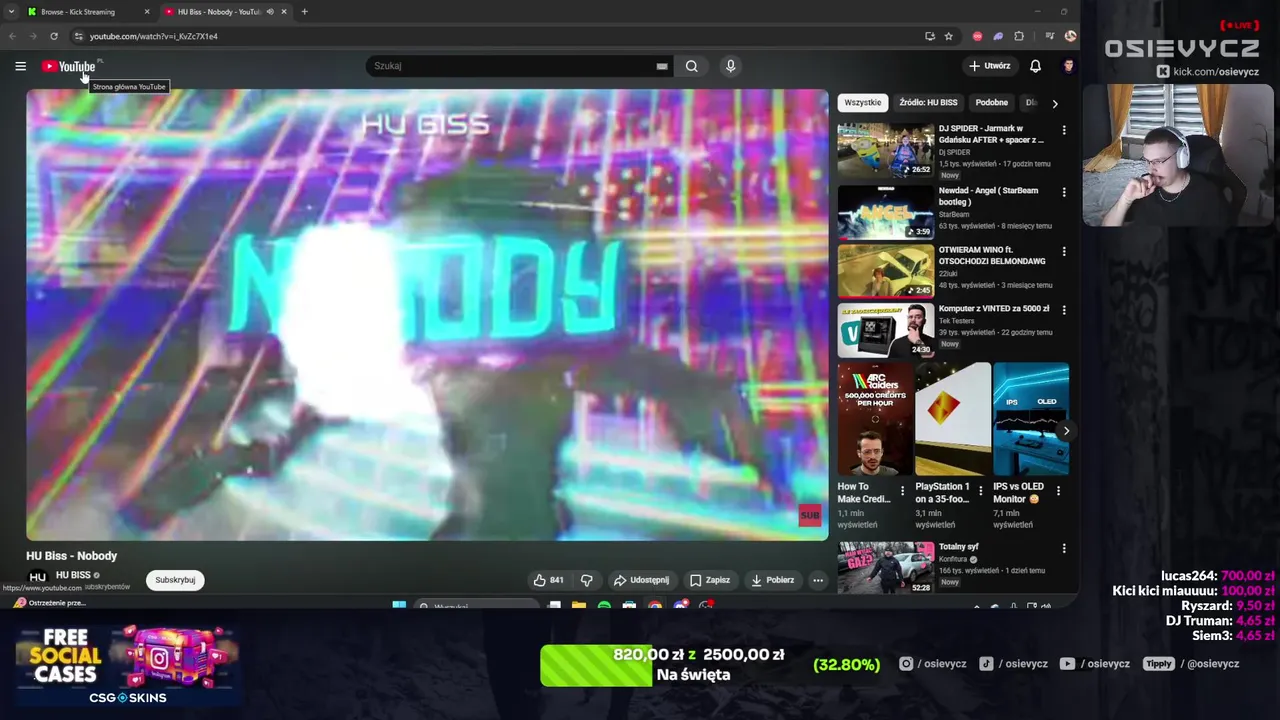Screen dimensions: 1280x720
Task: Mute tab via speaker icon on YouTube tab
Action: 270,12
